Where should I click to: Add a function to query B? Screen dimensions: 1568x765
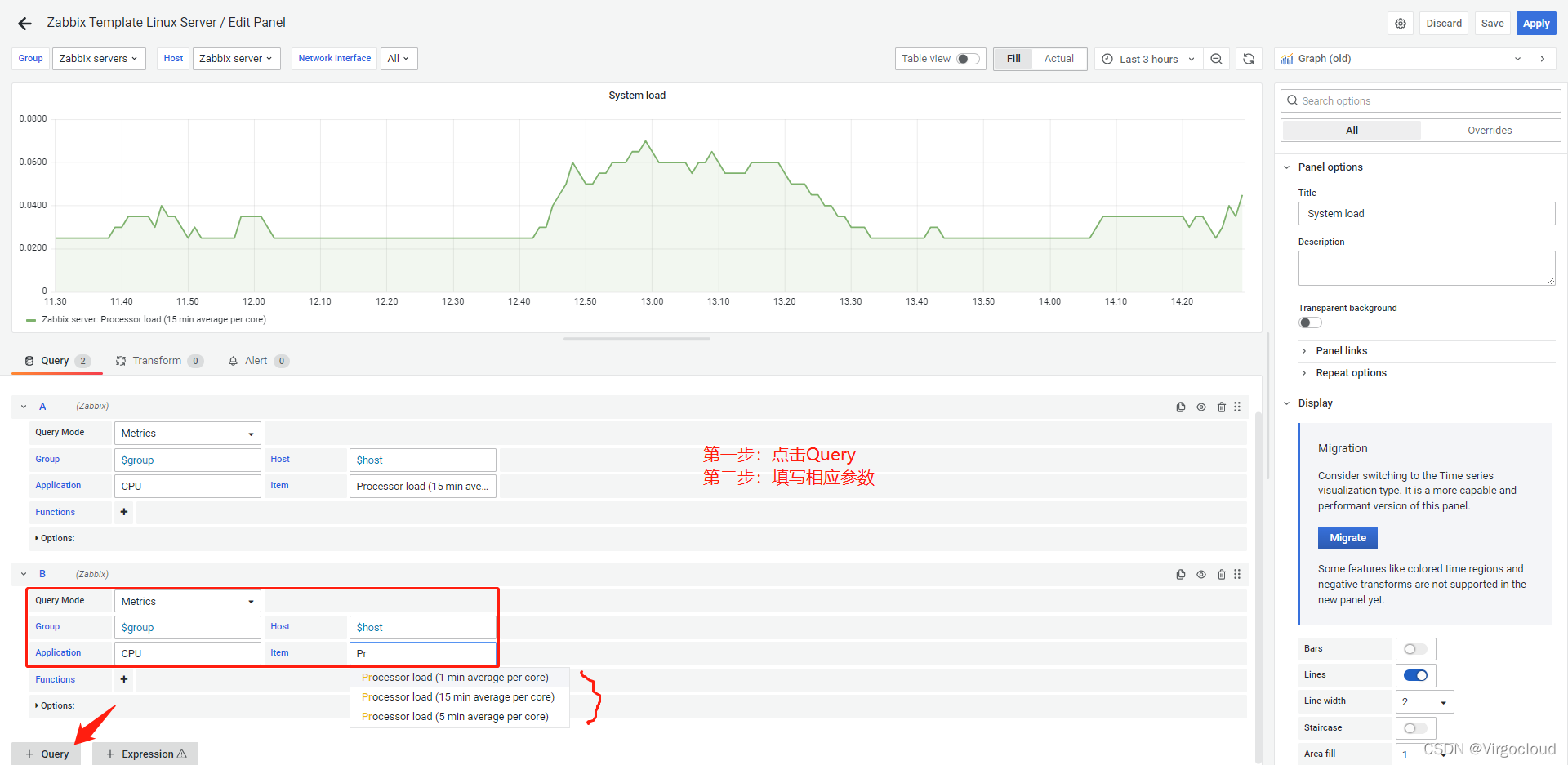[124, 679]
